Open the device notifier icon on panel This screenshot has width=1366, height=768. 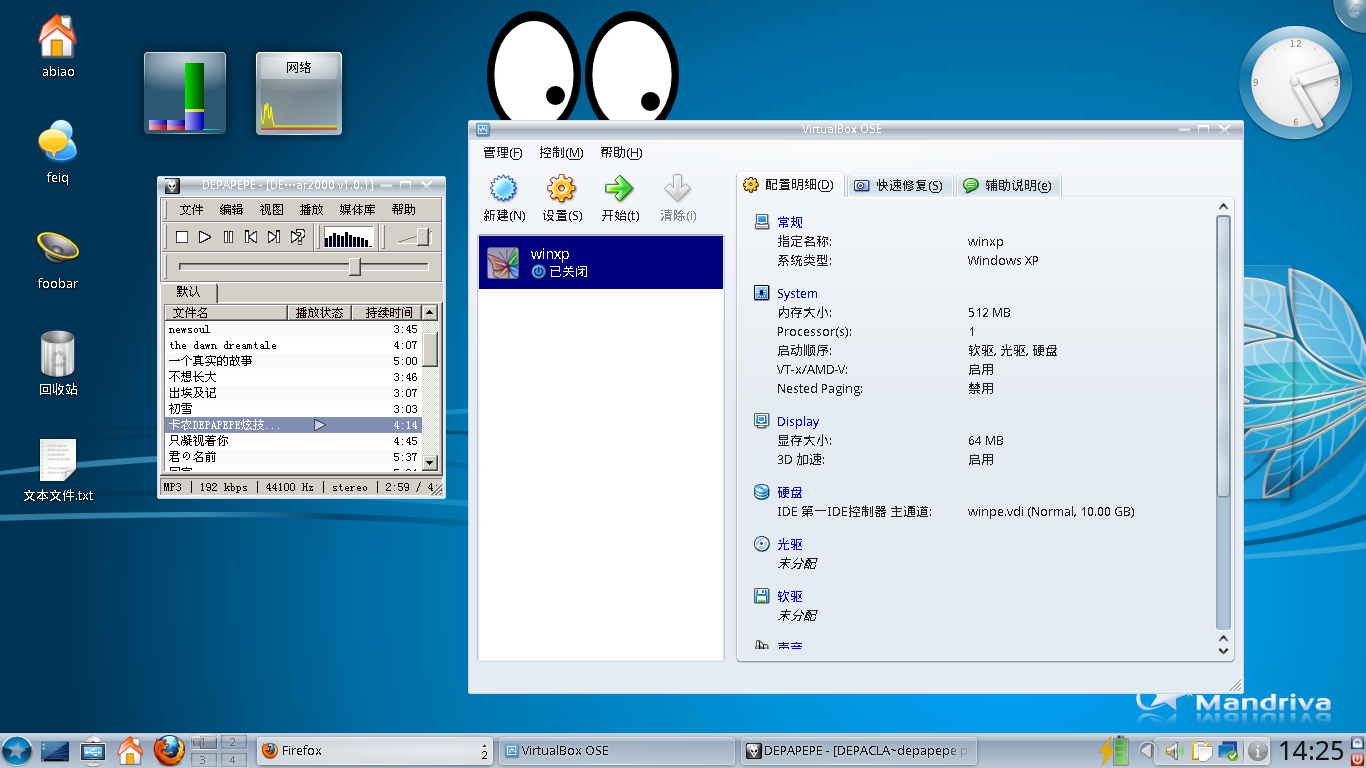(95, 750)
